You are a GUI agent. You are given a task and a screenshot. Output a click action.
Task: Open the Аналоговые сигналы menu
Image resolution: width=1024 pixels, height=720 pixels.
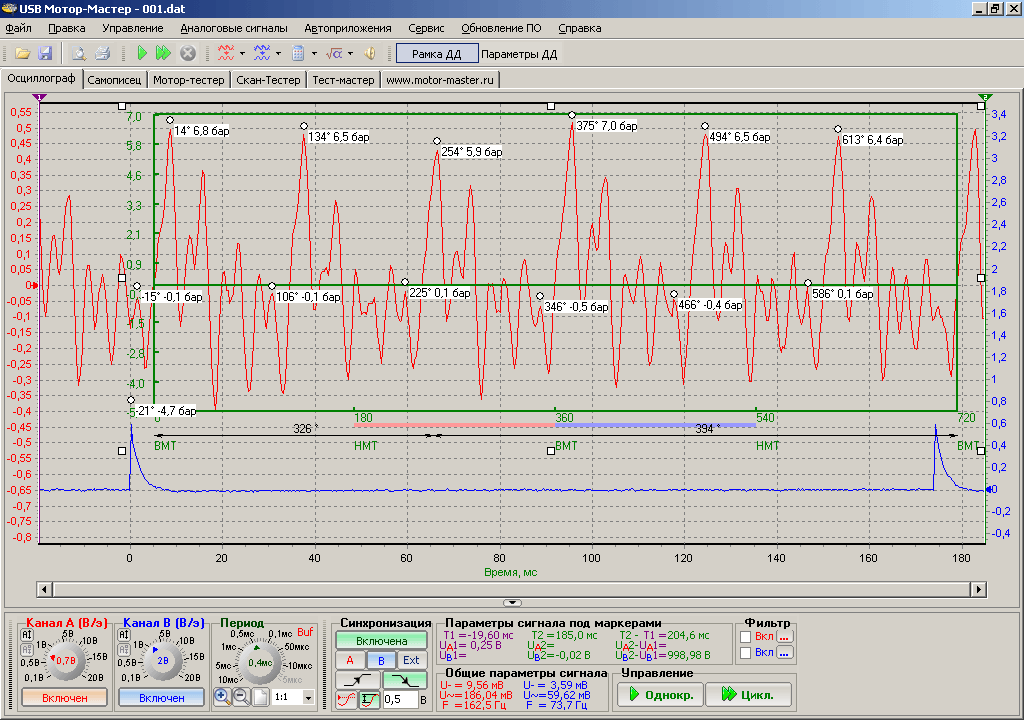(234, 28)
